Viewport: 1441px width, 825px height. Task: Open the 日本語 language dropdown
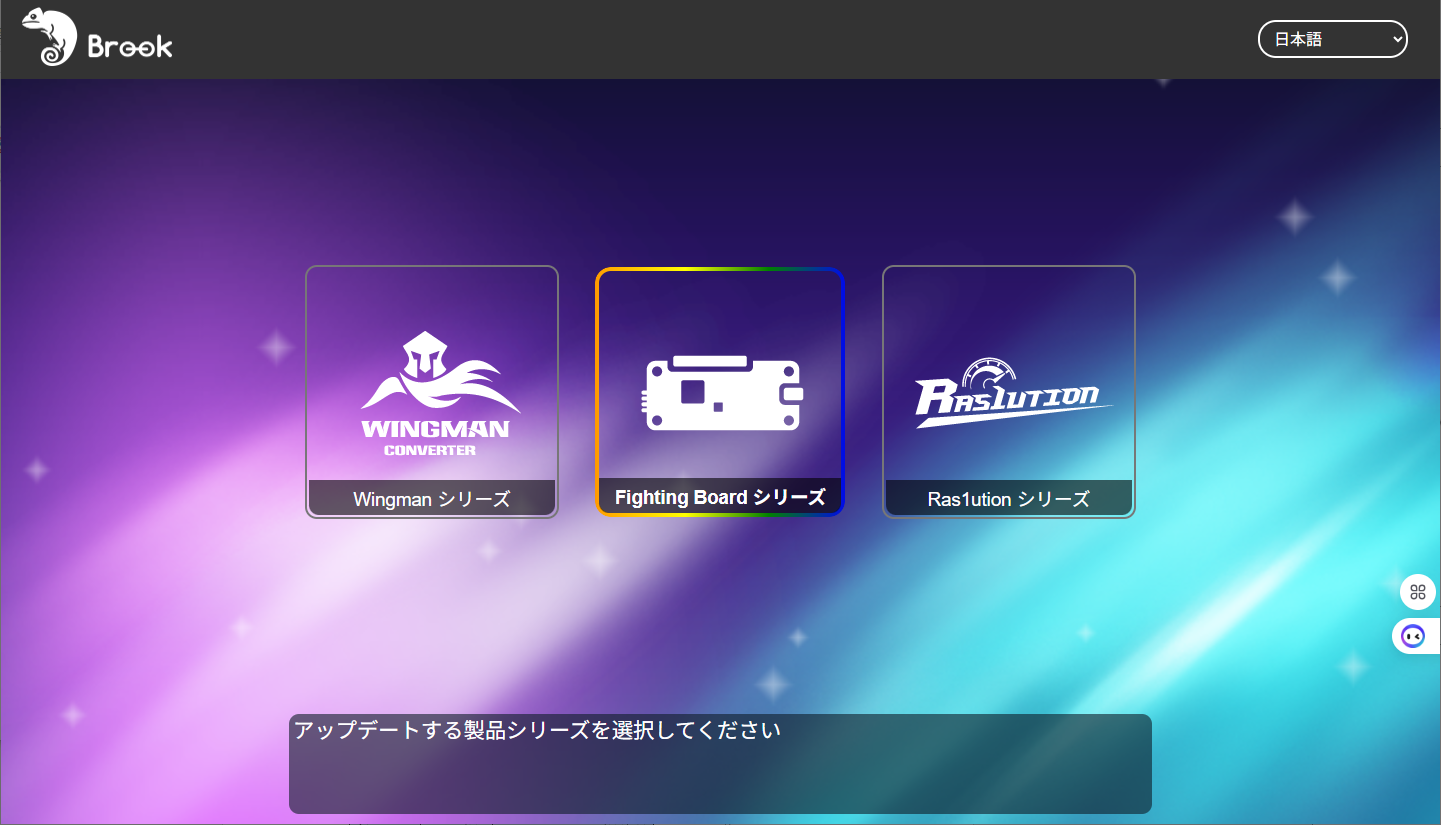1332,39
